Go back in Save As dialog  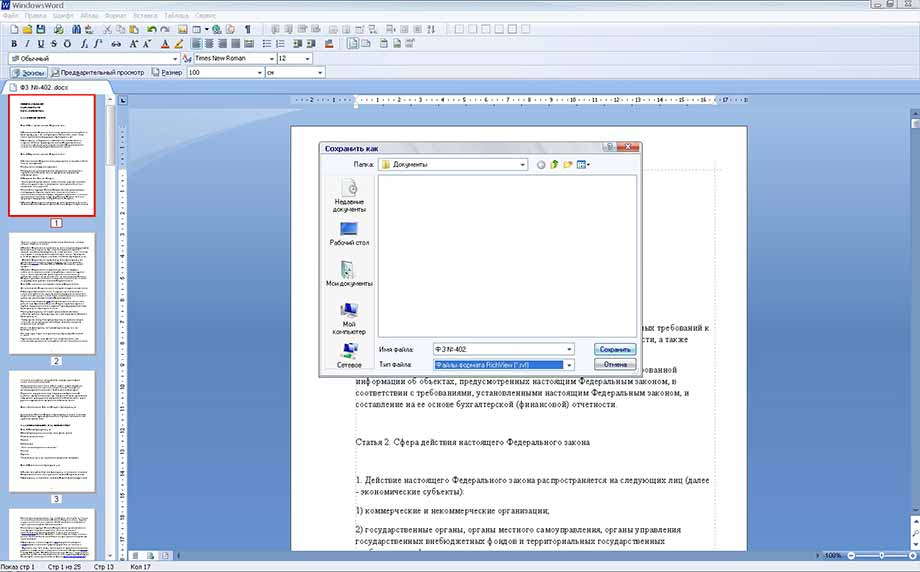coord(541,165)
